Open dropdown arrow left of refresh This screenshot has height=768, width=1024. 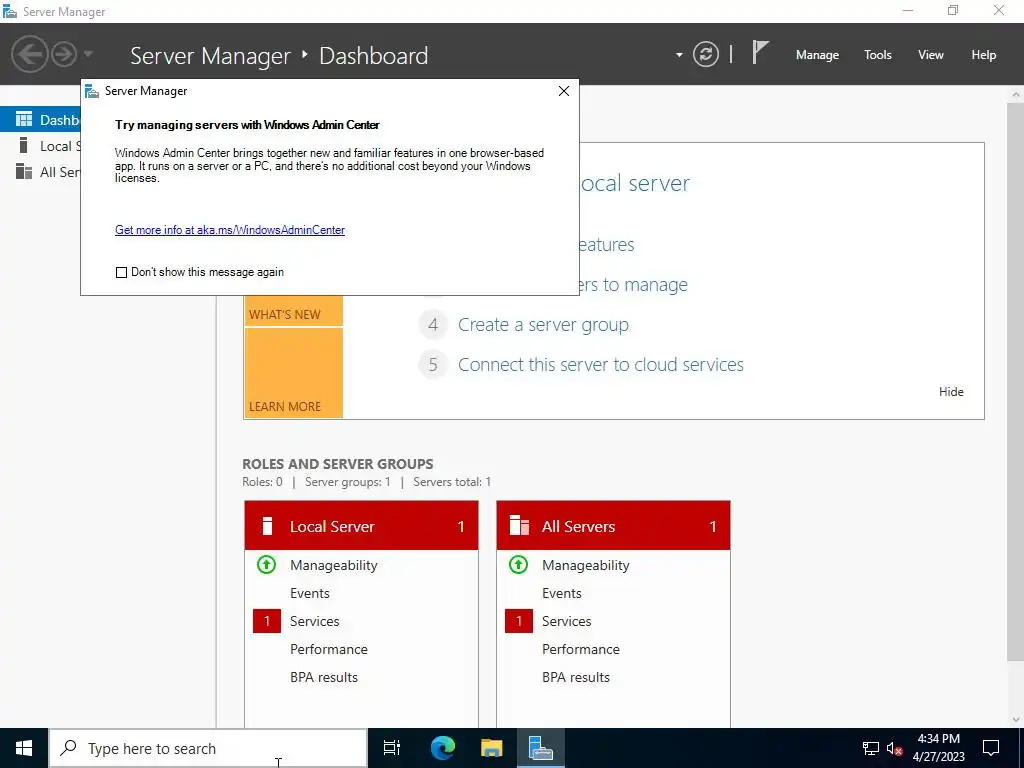click(x=679, y=55)
